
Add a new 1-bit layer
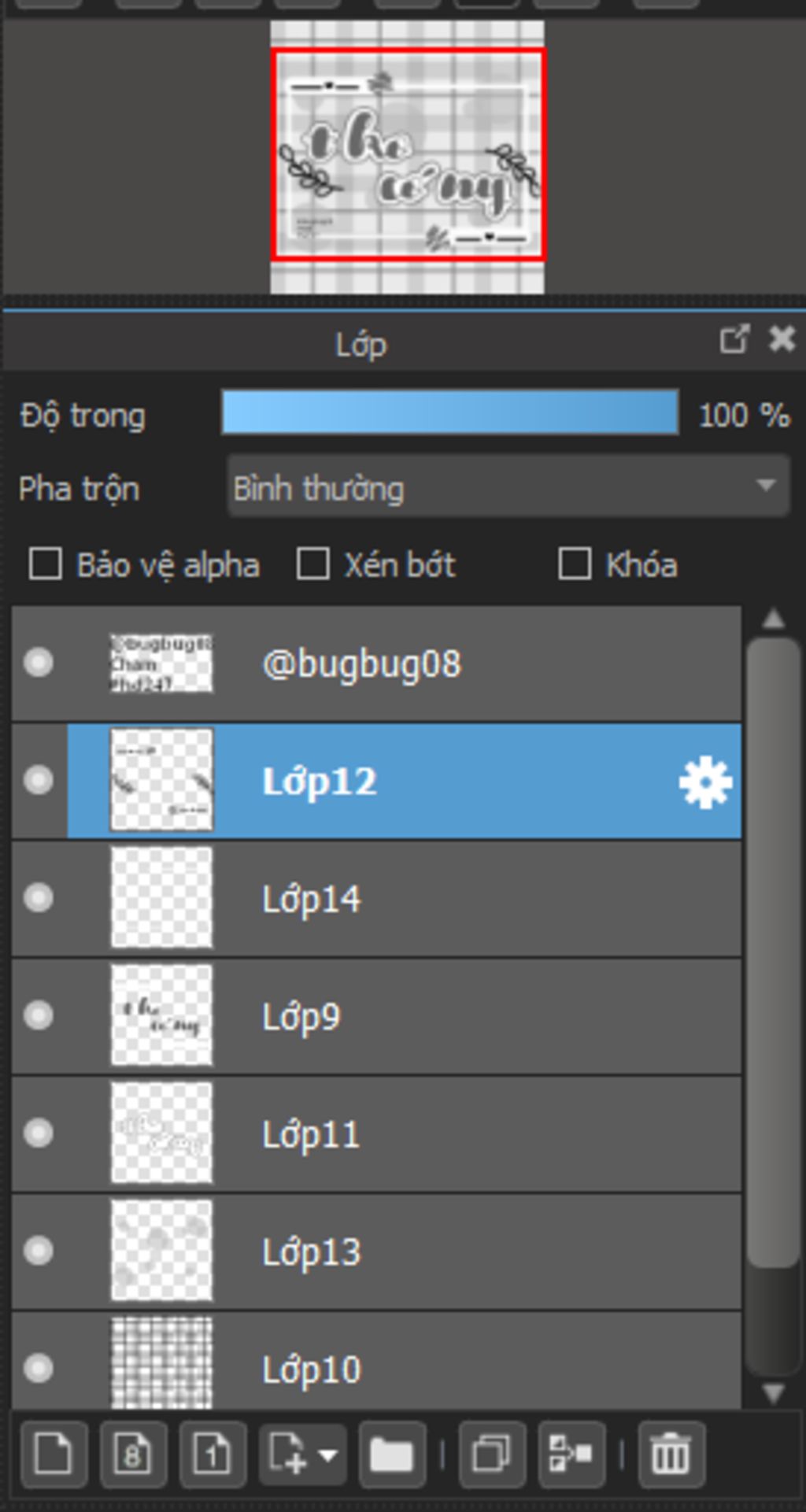click(213, 1455)
